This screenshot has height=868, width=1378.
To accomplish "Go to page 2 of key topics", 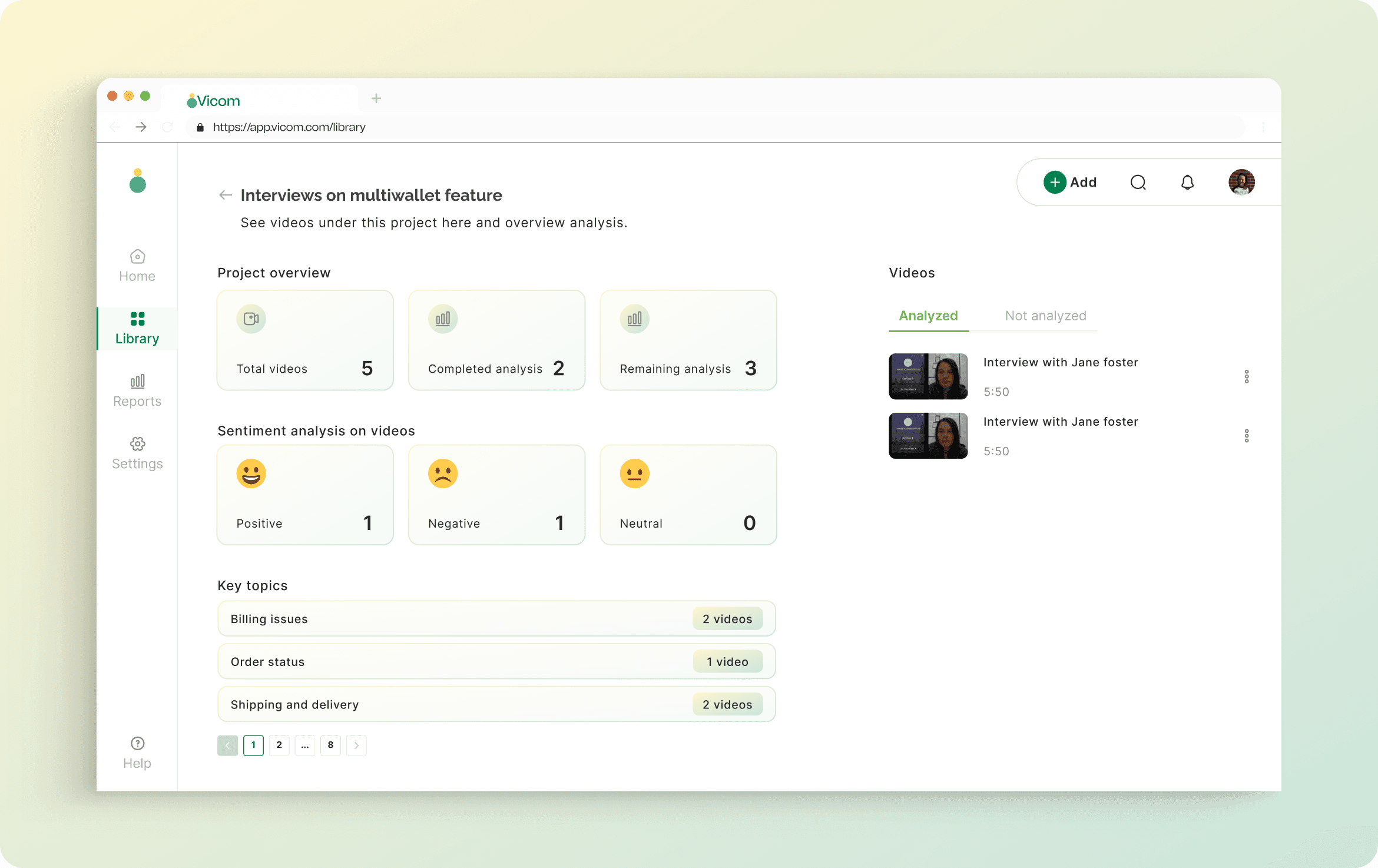I will click(x=279, y=745).
